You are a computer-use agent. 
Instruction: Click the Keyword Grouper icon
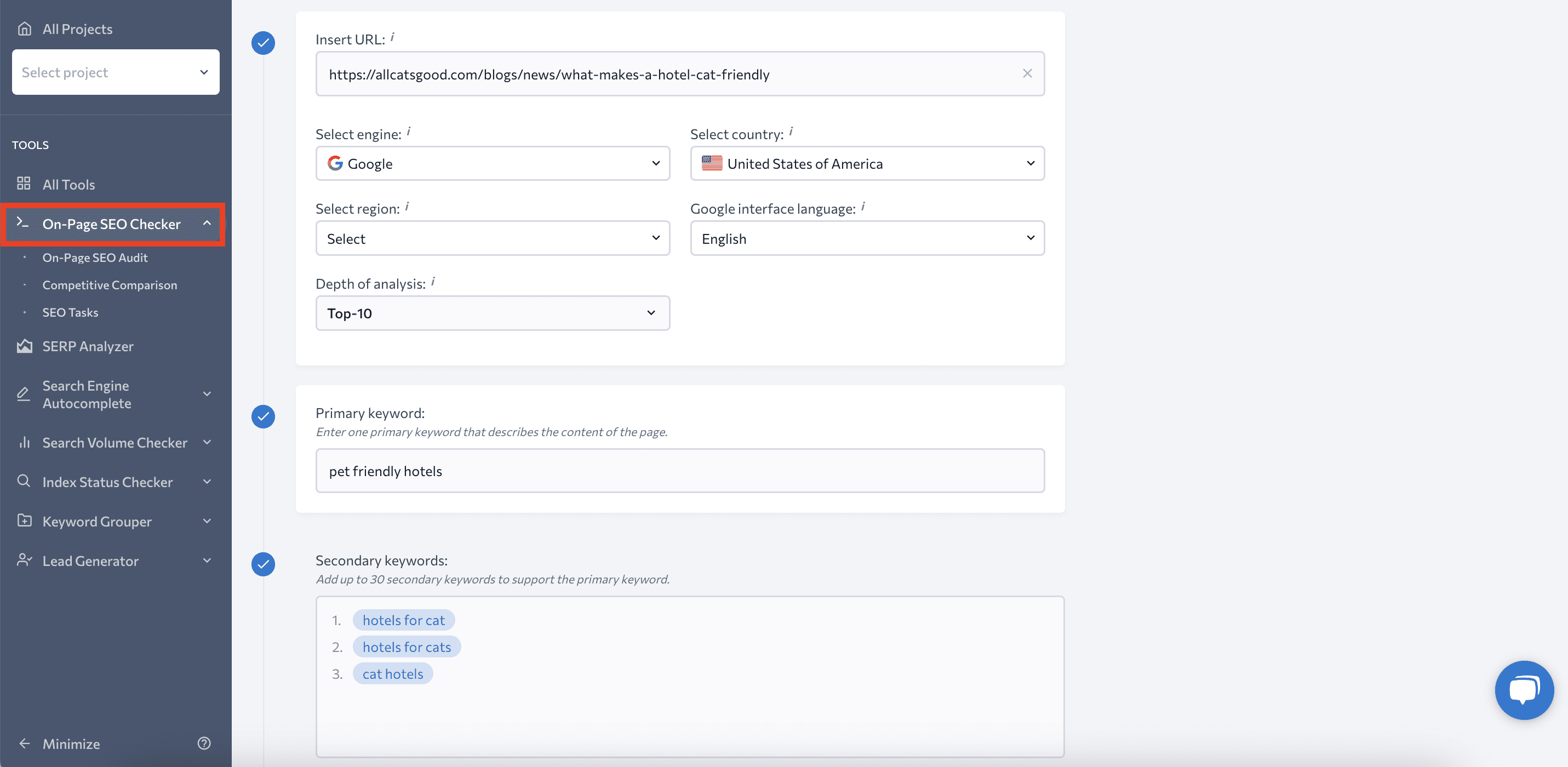click(24, 520)
